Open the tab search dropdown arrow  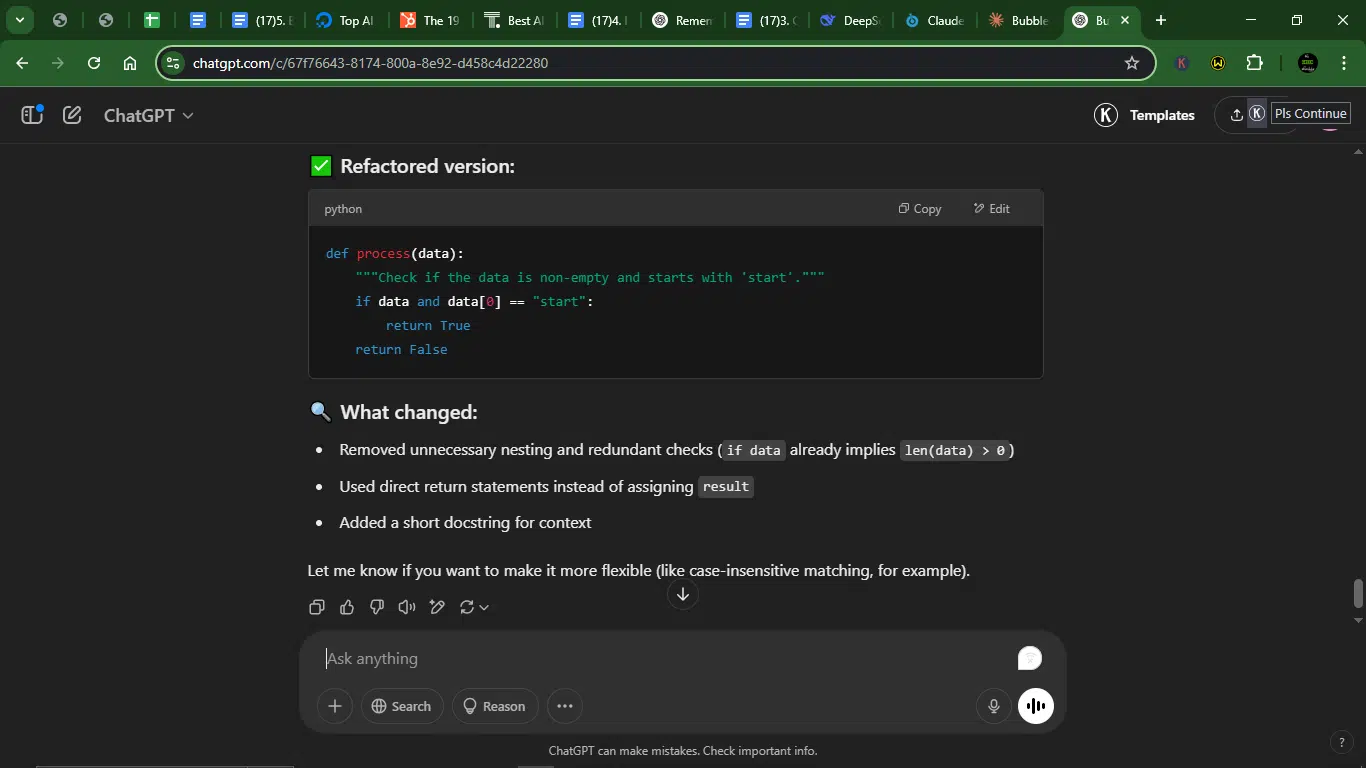(19, 20)
